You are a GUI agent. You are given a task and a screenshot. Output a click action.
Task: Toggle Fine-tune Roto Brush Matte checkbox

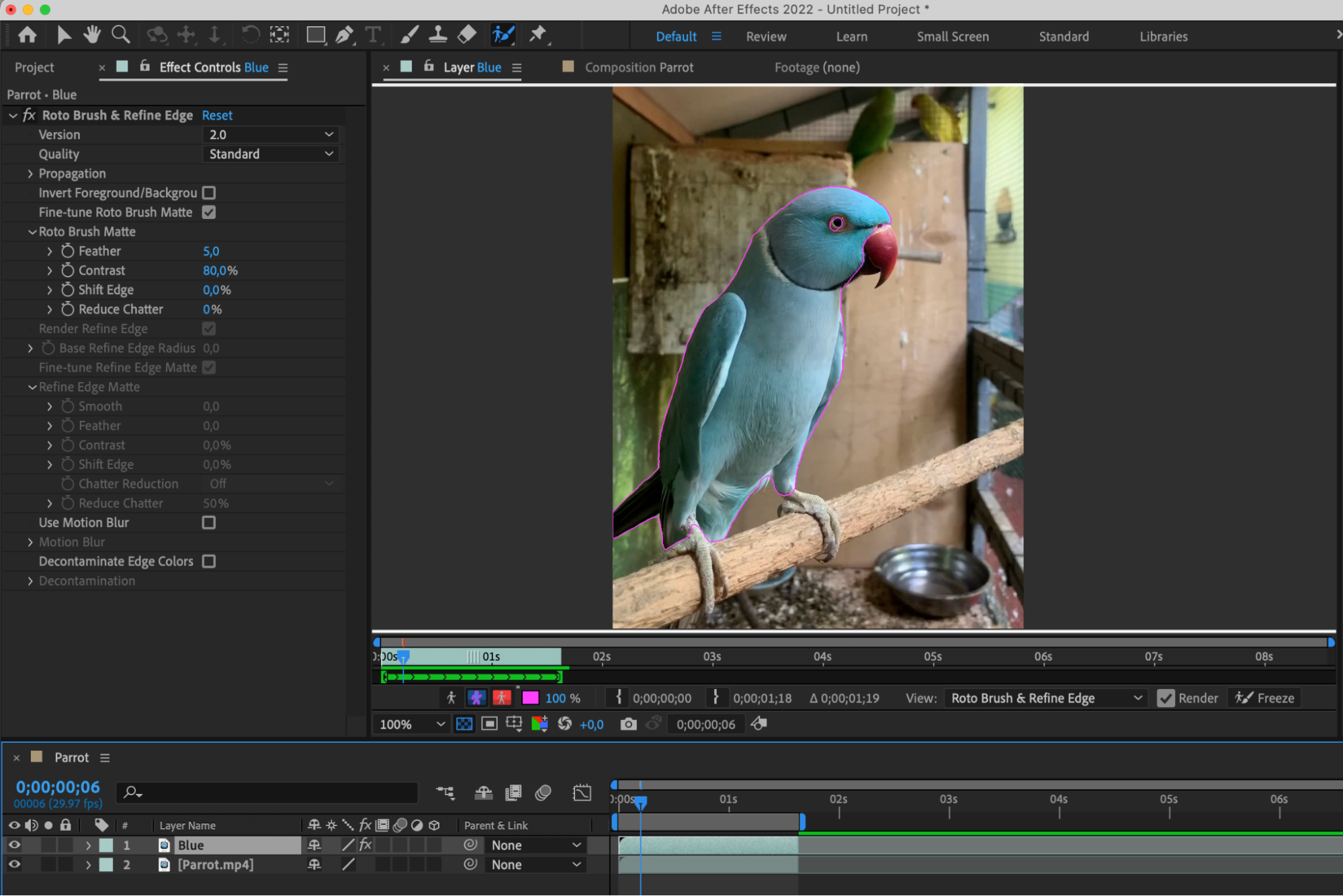pos(209,212)
